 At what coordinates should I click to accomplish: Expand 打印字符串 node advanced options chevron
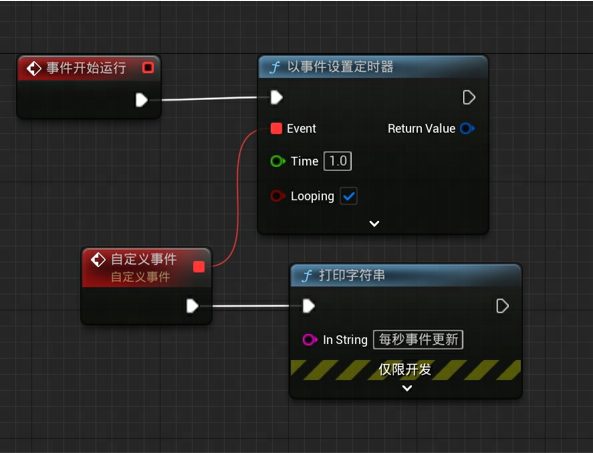pyautogui.click(x=407, y=388)
